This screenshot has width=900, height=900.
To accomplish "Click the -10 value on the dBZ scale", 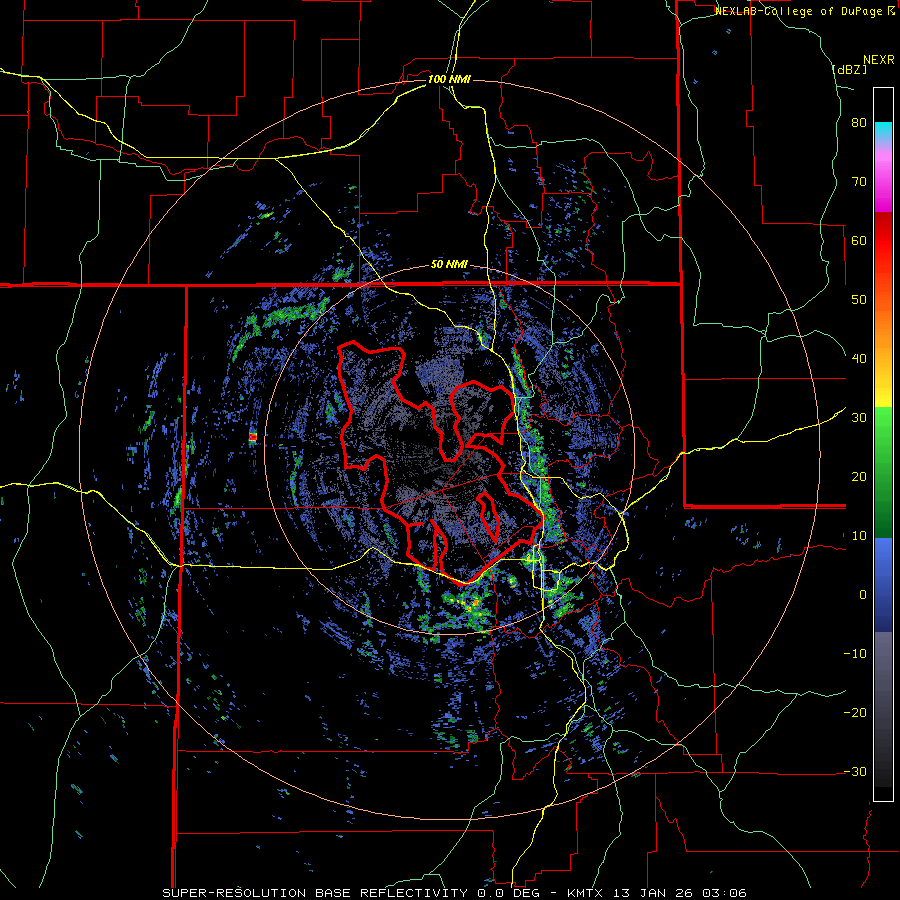I will tap(855, 654).
